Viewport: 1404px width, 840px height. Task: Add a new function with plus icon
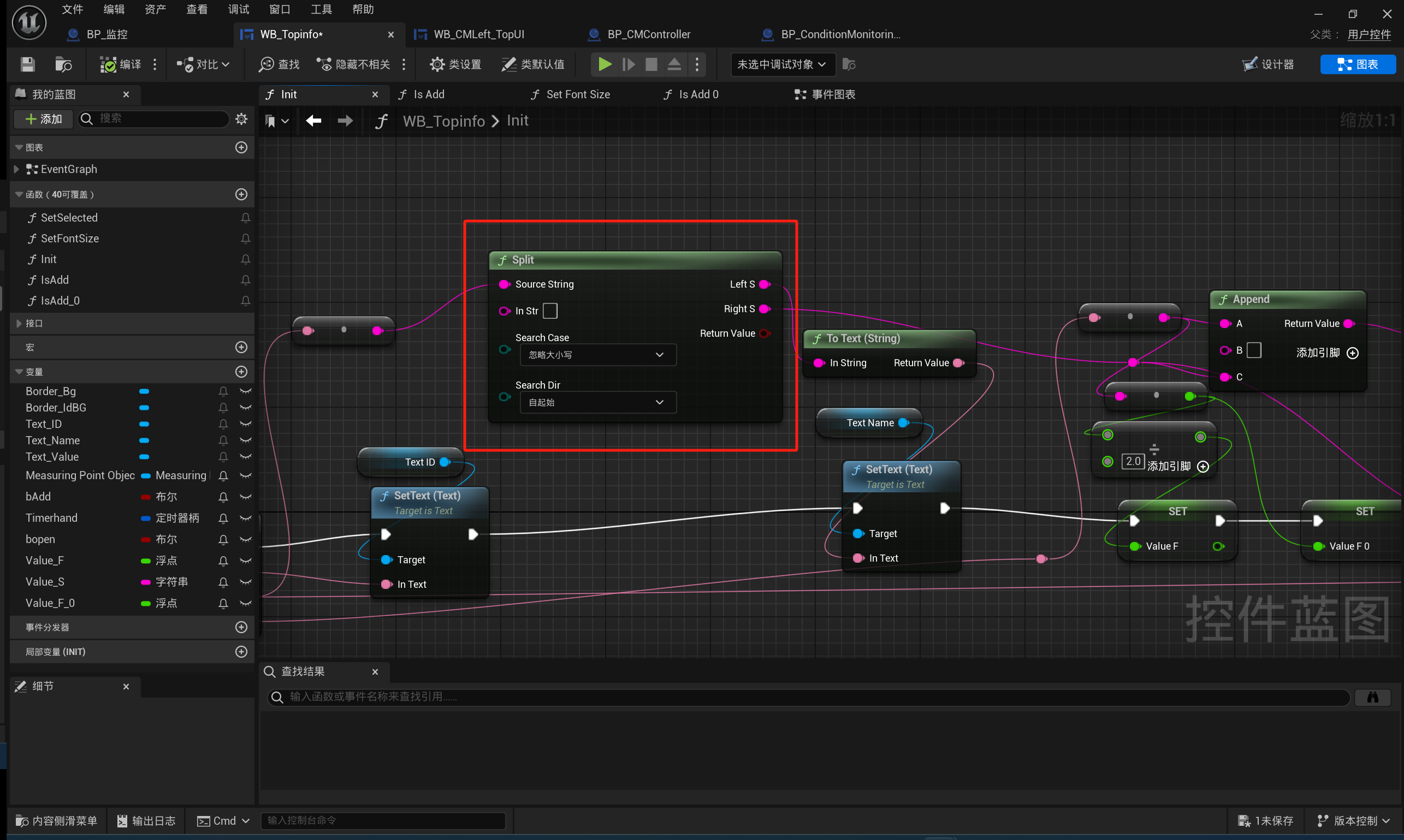pyautogui.click(x=241, y=195)
